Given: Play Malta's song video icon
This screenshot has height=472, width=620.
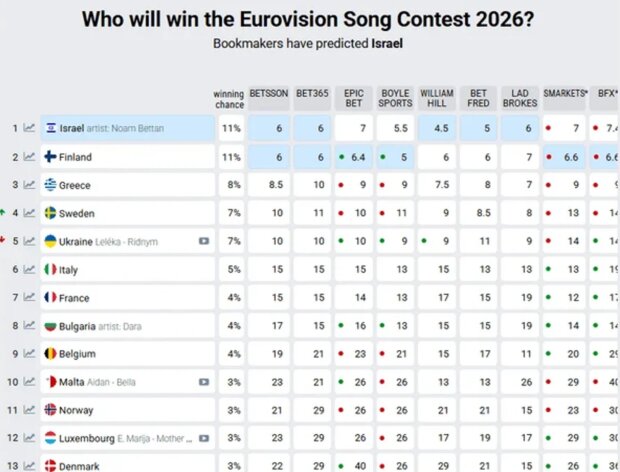Looking at the screenshot, I should pyautogui.click(x=204, y=382).
